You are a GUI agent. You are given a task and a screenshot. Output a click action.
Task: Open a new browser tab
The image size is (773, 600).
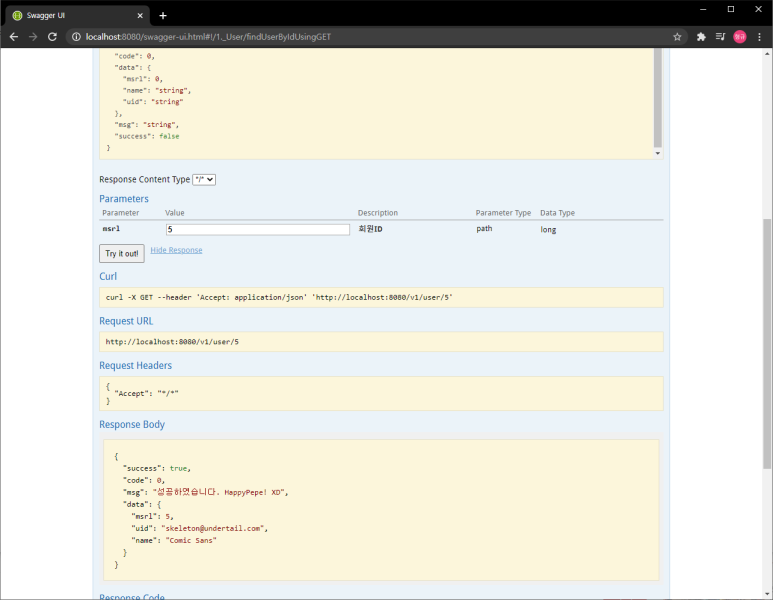point(163,16)
